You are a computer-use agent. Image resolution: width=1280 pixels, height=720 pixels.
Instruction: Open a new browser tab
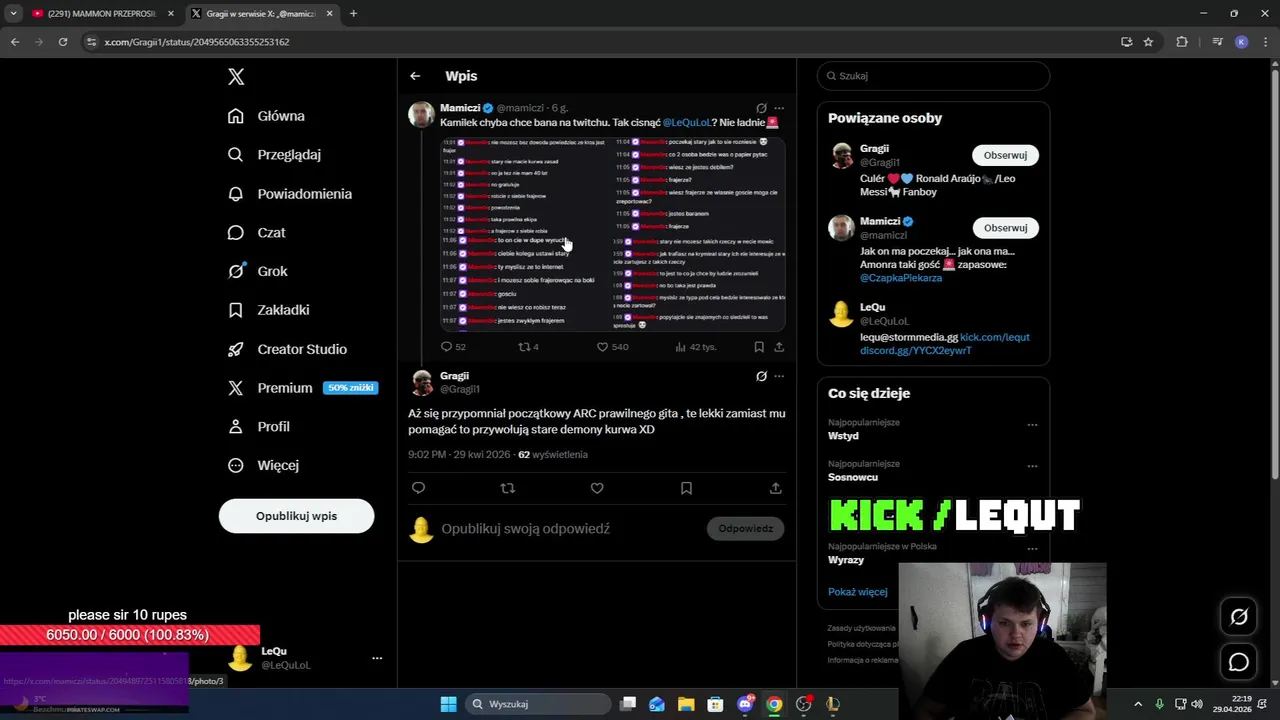click(x=353, y=14)
